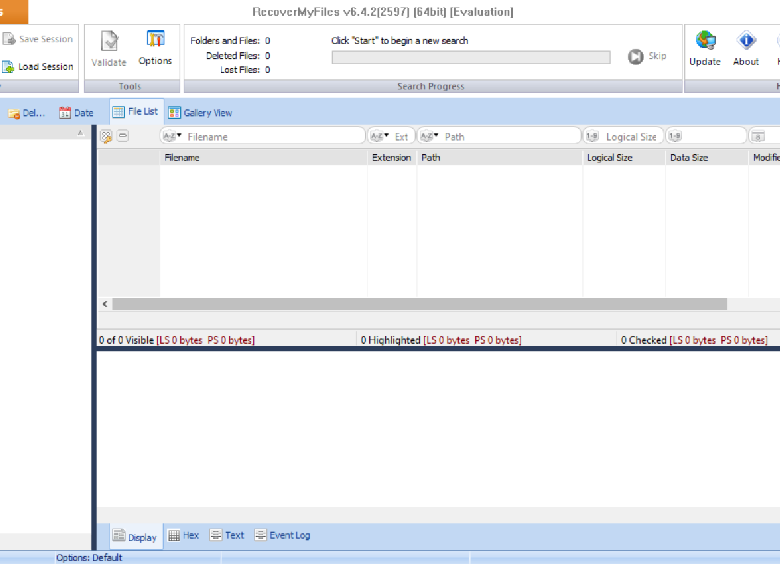Sort by the Logical Size column header
This screenshot has height=564, width=780.
pos(624,158)
